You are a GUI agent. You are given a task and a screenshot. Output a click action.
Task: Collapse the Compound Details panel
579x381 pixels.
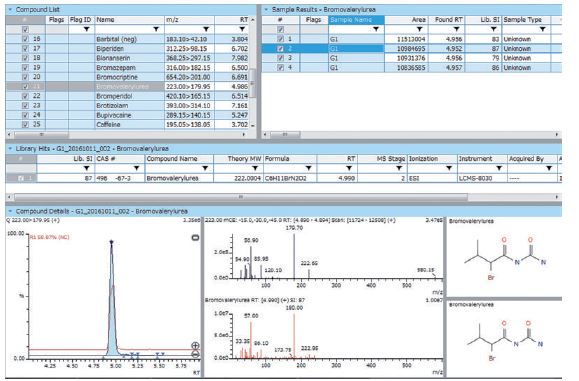[10, 212]
